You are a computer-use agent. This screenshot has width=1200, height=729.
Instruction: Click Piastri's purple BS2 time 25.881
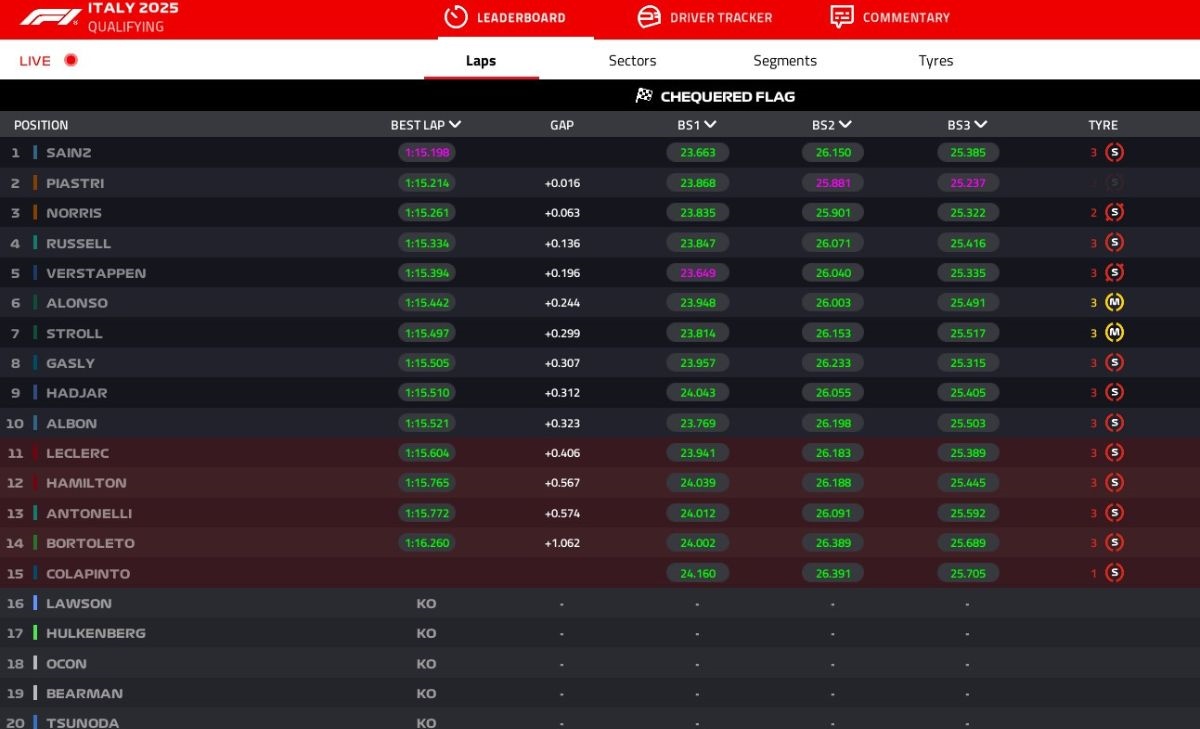pyautogui.click(x=832, y=183)
